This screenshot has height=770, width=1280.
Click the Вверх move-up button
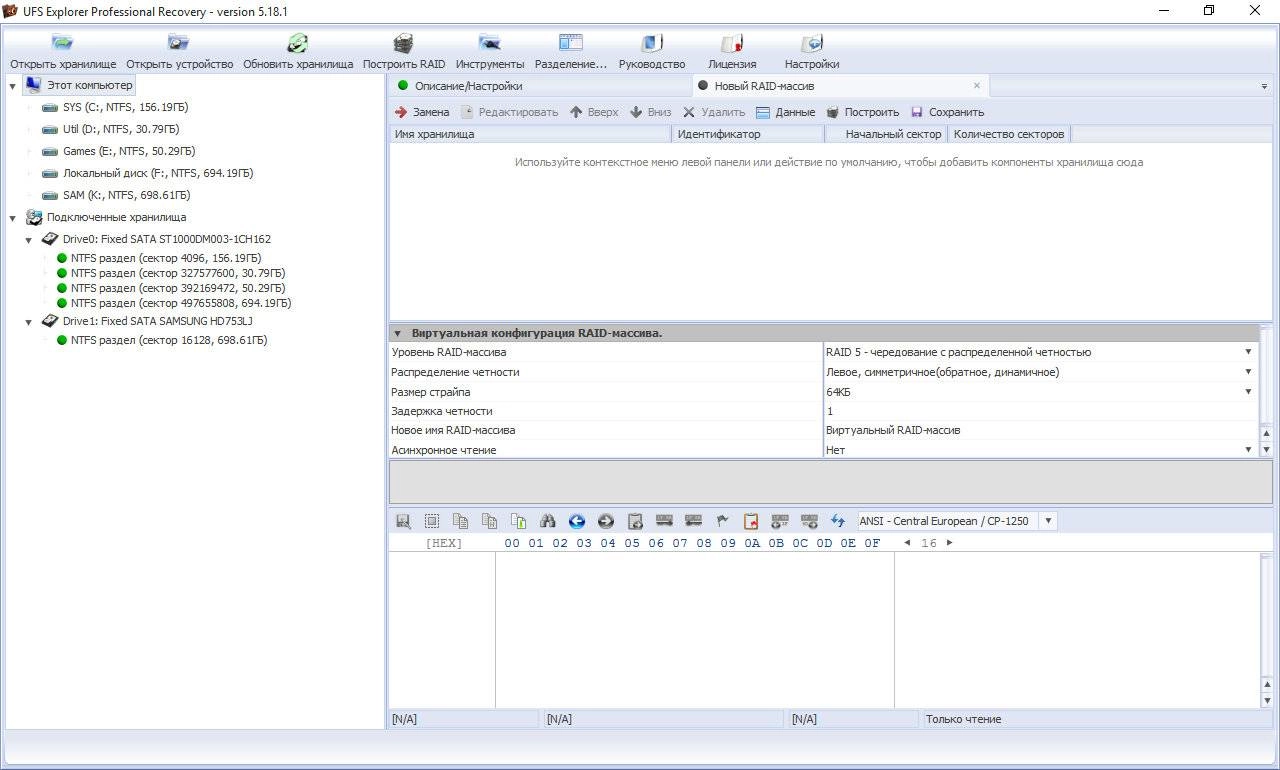pos(594,112)
